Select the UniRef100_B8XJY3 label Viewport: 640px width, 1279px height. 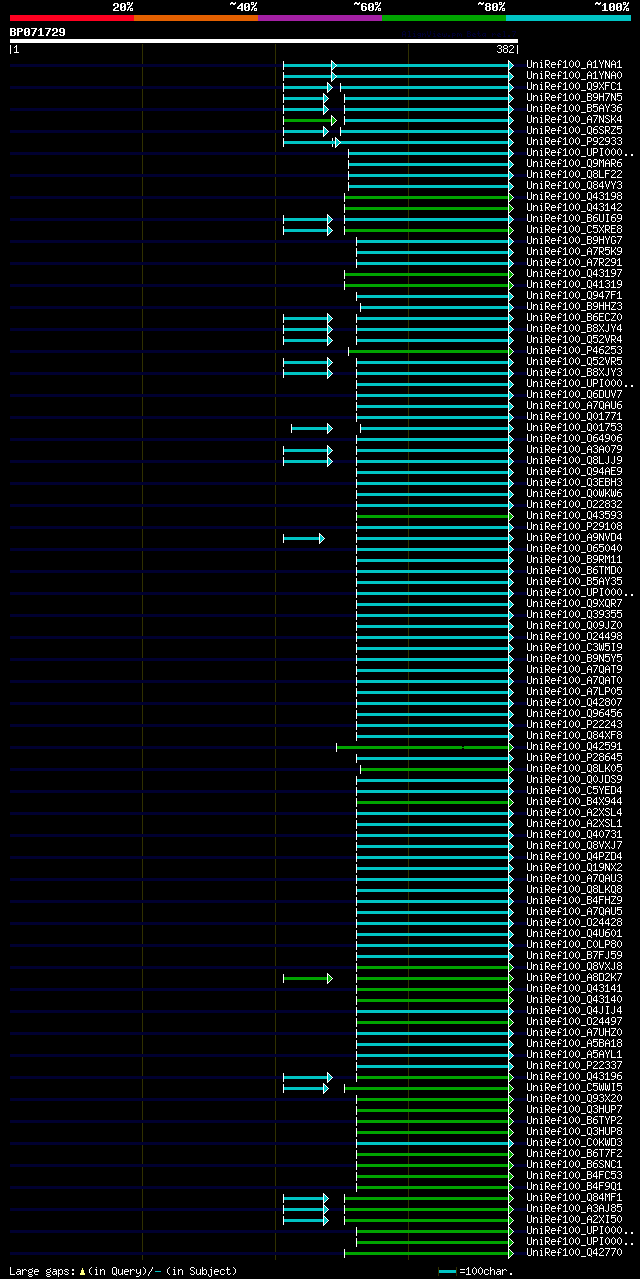[574, 372]
